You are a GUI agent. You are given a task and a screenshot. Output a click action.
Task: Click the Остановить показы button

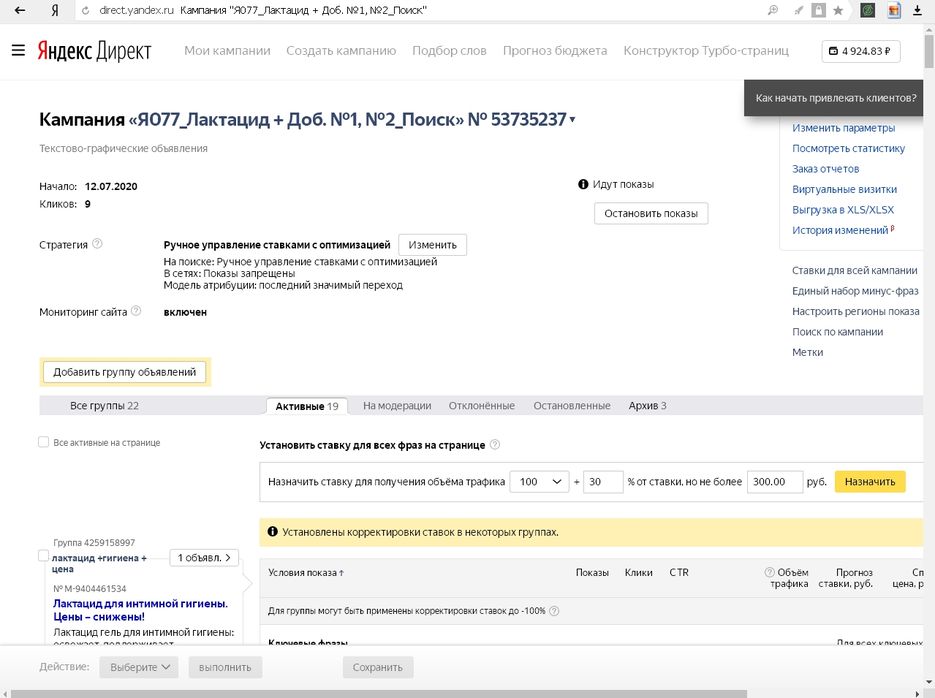click(651, 213)
